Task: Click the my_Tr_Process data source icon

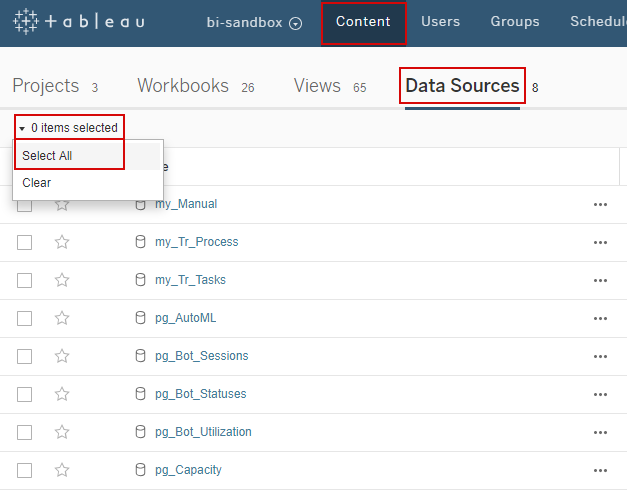Action: click(x=140, y=242)
